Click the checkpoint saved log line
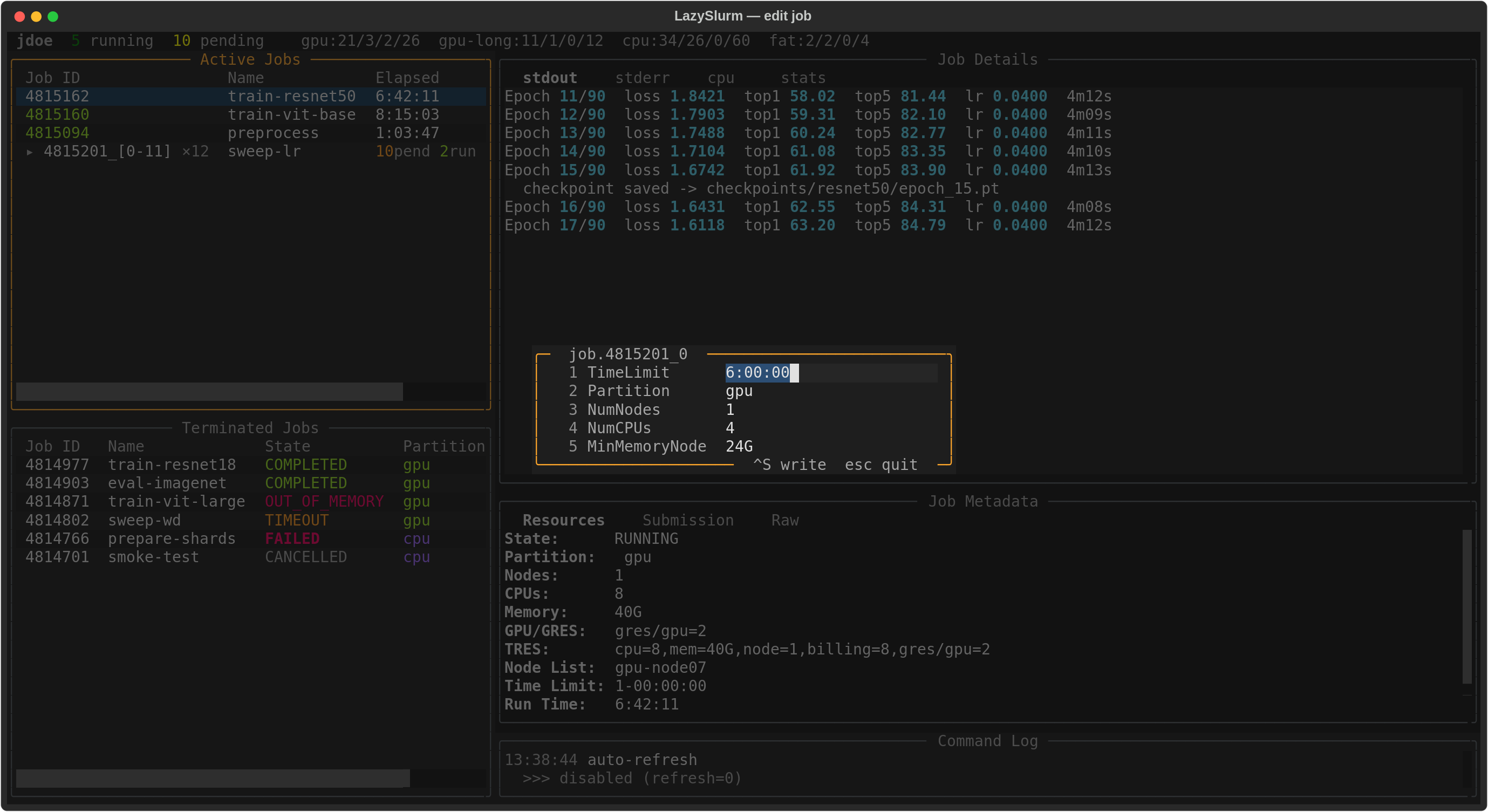The width and height of the screenshot is (1488, 812). coord(760,189)
